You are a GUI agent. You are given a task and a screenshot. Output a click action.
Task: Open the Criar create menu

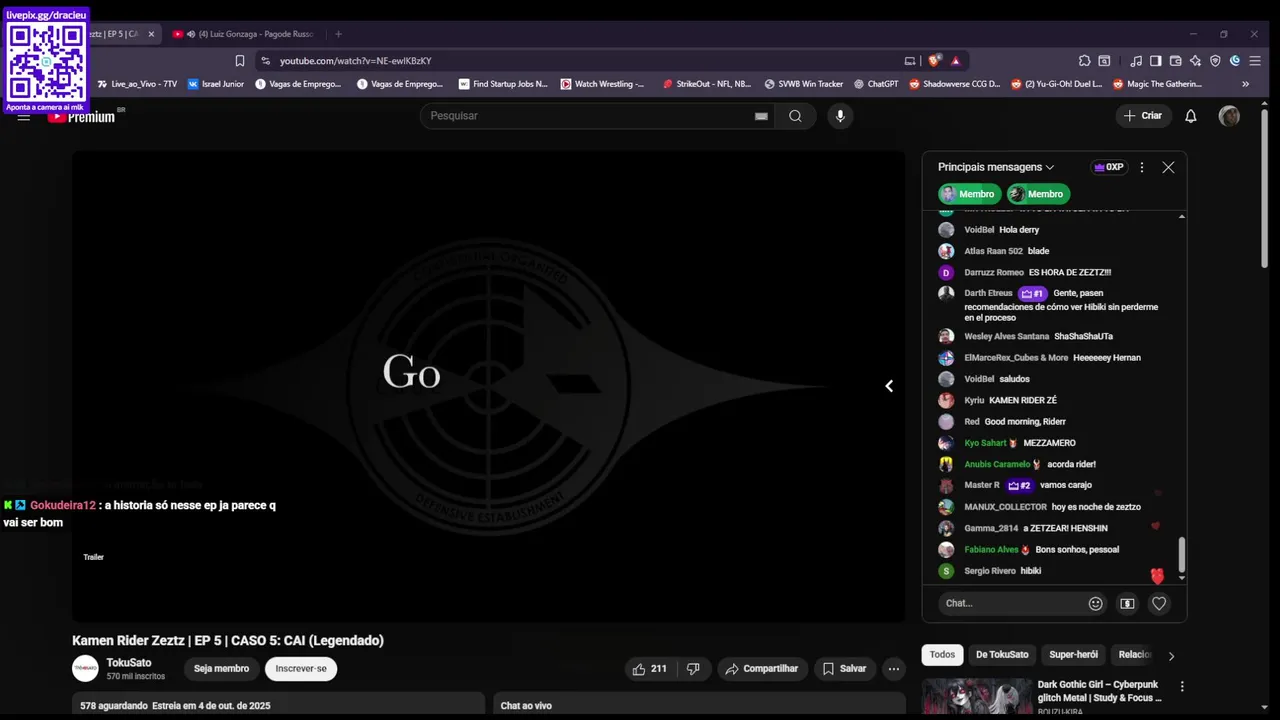pos(1143,116)
